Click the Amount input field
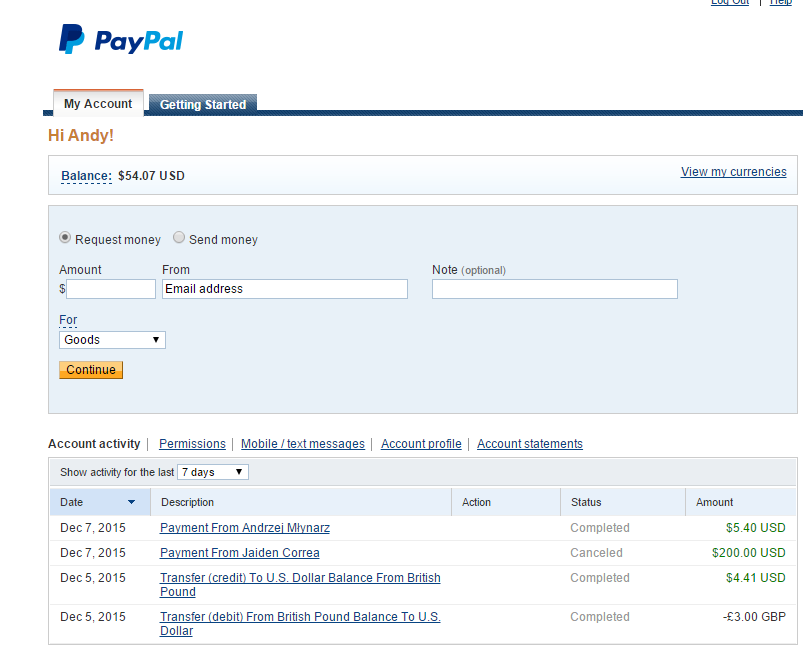The width and height of the screenshot is (808, 654). (111, 289)
